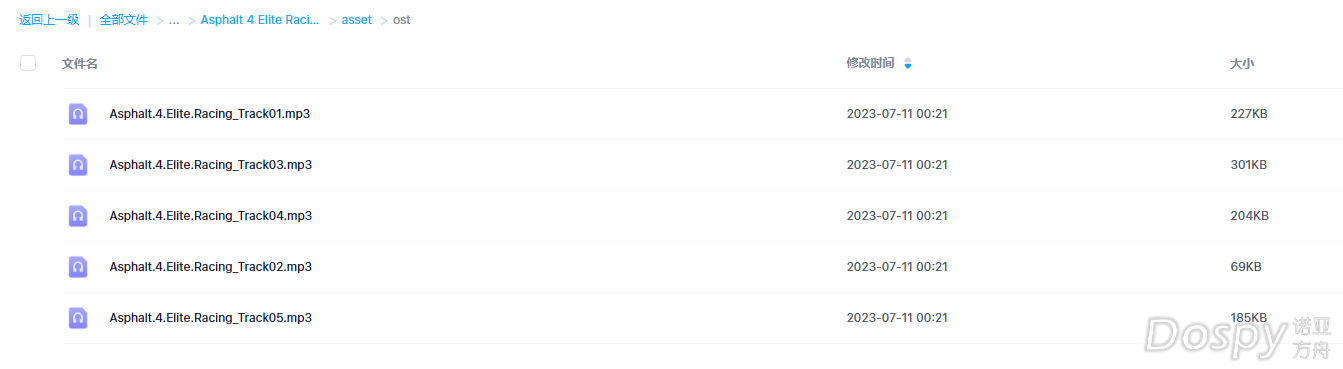The height and width of the screenshot is (369, 1343).
Task: Open Asphalt.4.Elite.Racing_Track05.mp3 file name
Action: (211, 318)
